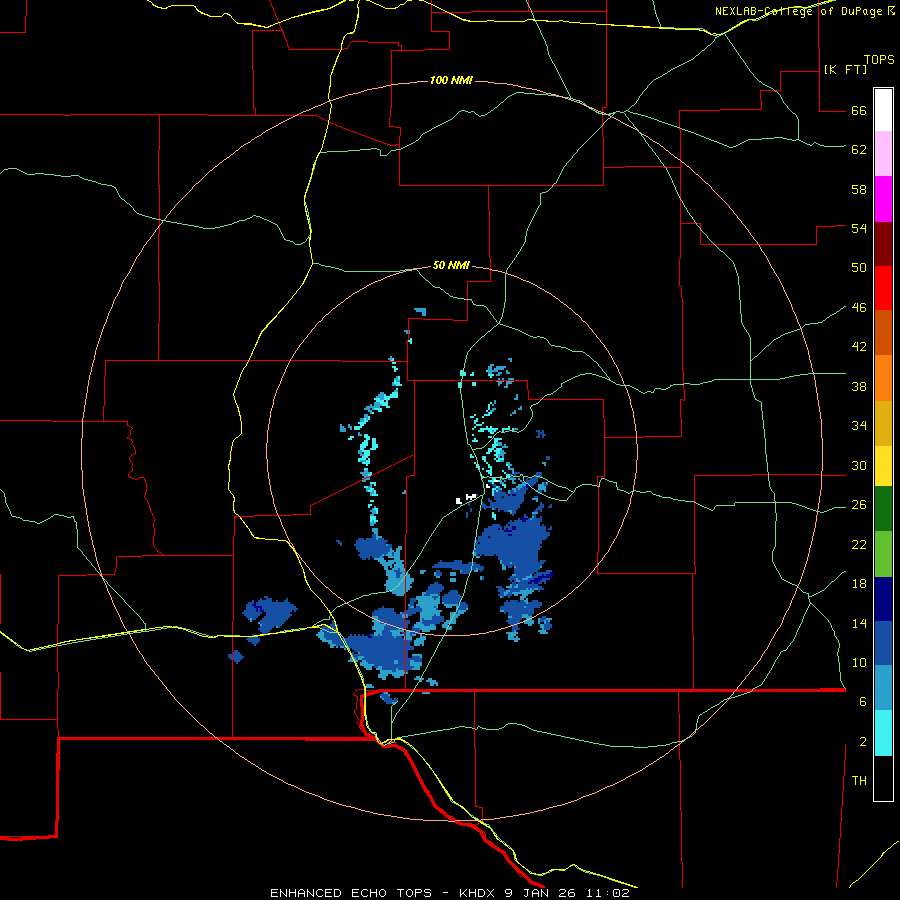Select the bright red legend swatch
The image size is (900, 900).
coord(883,288)
